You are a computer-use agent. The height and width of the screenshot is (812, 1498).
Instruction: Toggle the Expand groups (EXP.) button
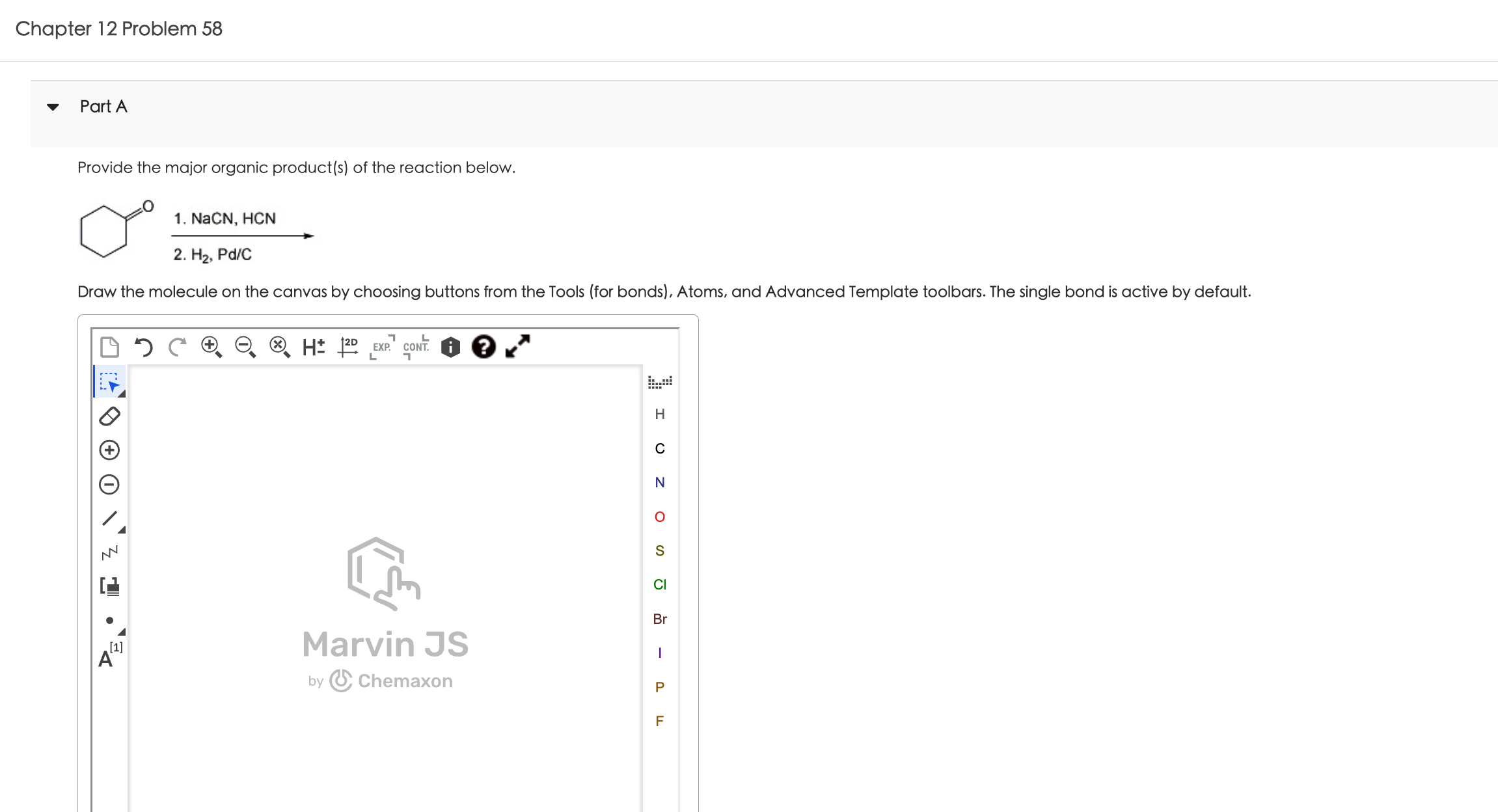pos(382,347)
